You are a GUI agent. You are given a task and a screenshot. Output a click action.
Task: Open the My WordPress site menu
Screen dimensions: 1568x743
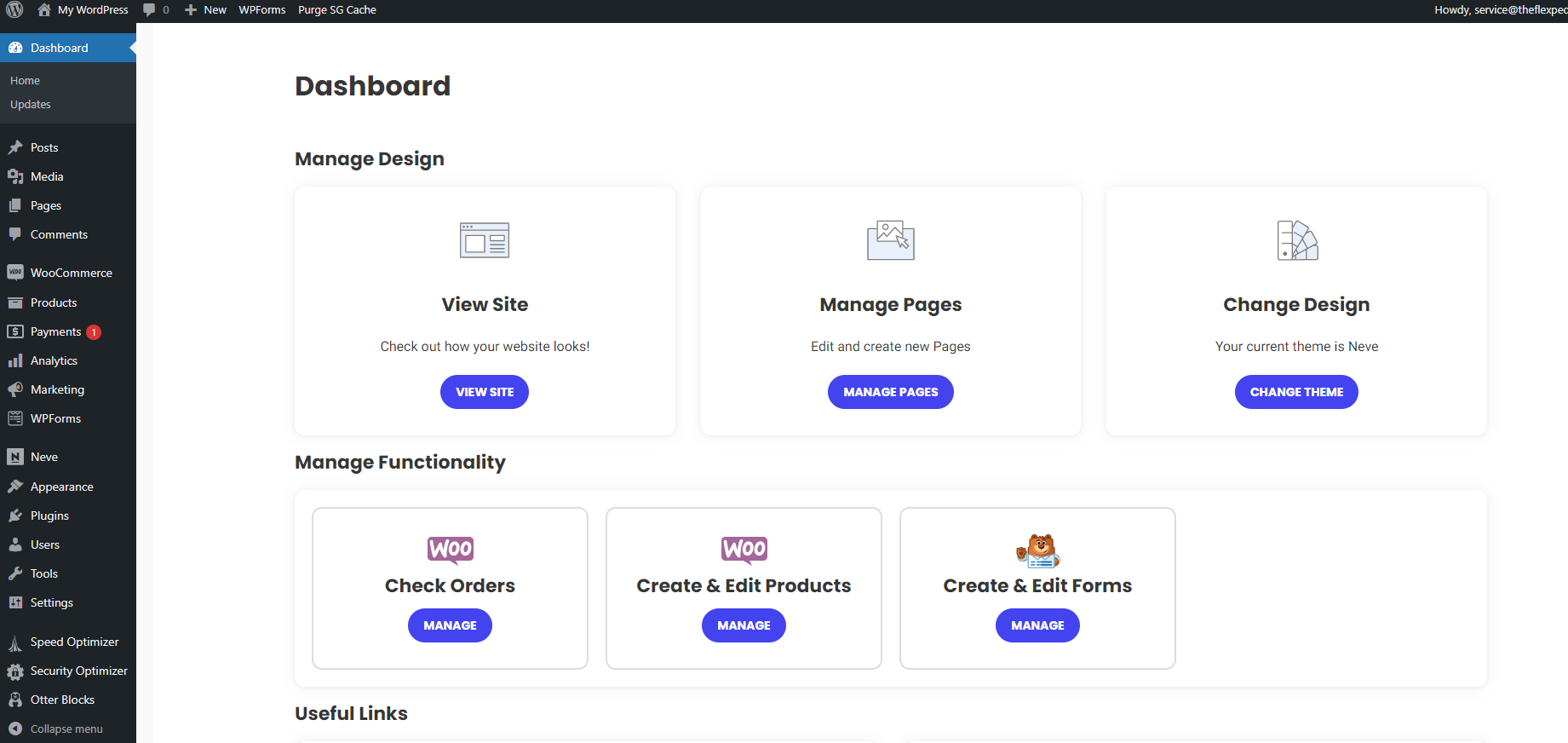point(83,10)
